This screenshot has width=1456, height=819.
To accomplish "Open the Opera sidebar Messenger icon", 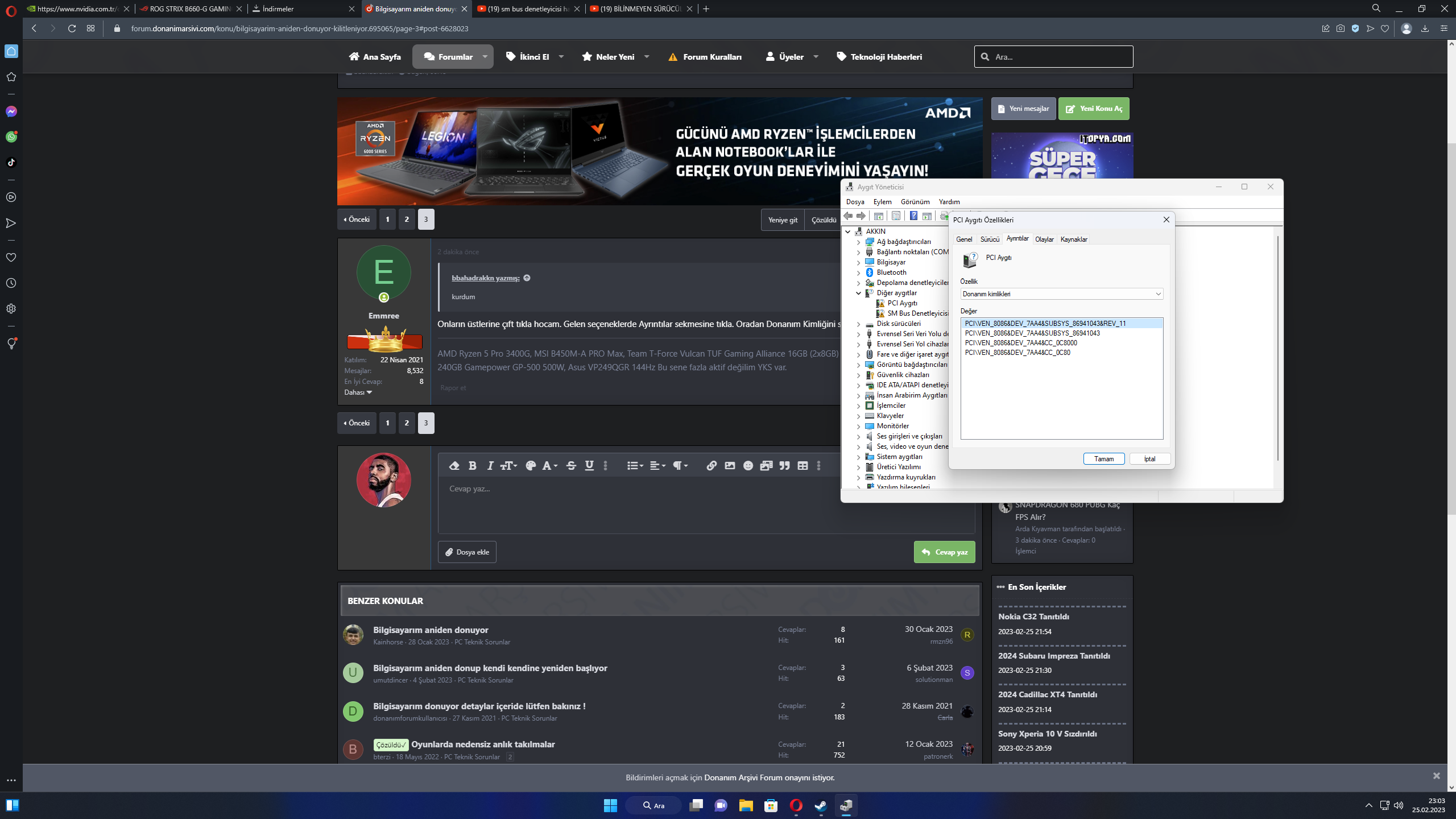I will click(11, 111).
